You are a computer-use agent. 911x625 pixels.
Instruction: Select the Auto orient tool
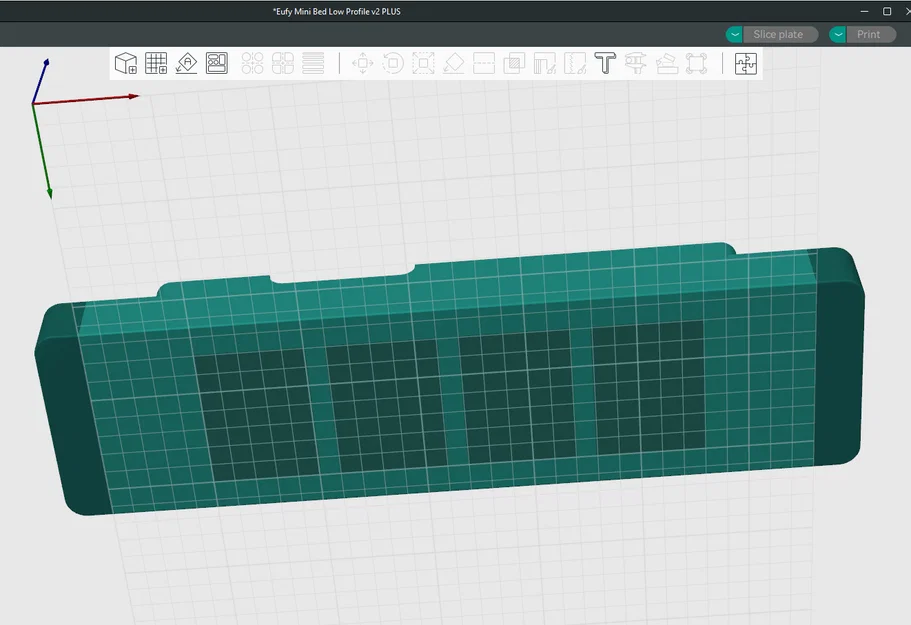[186, 63]
